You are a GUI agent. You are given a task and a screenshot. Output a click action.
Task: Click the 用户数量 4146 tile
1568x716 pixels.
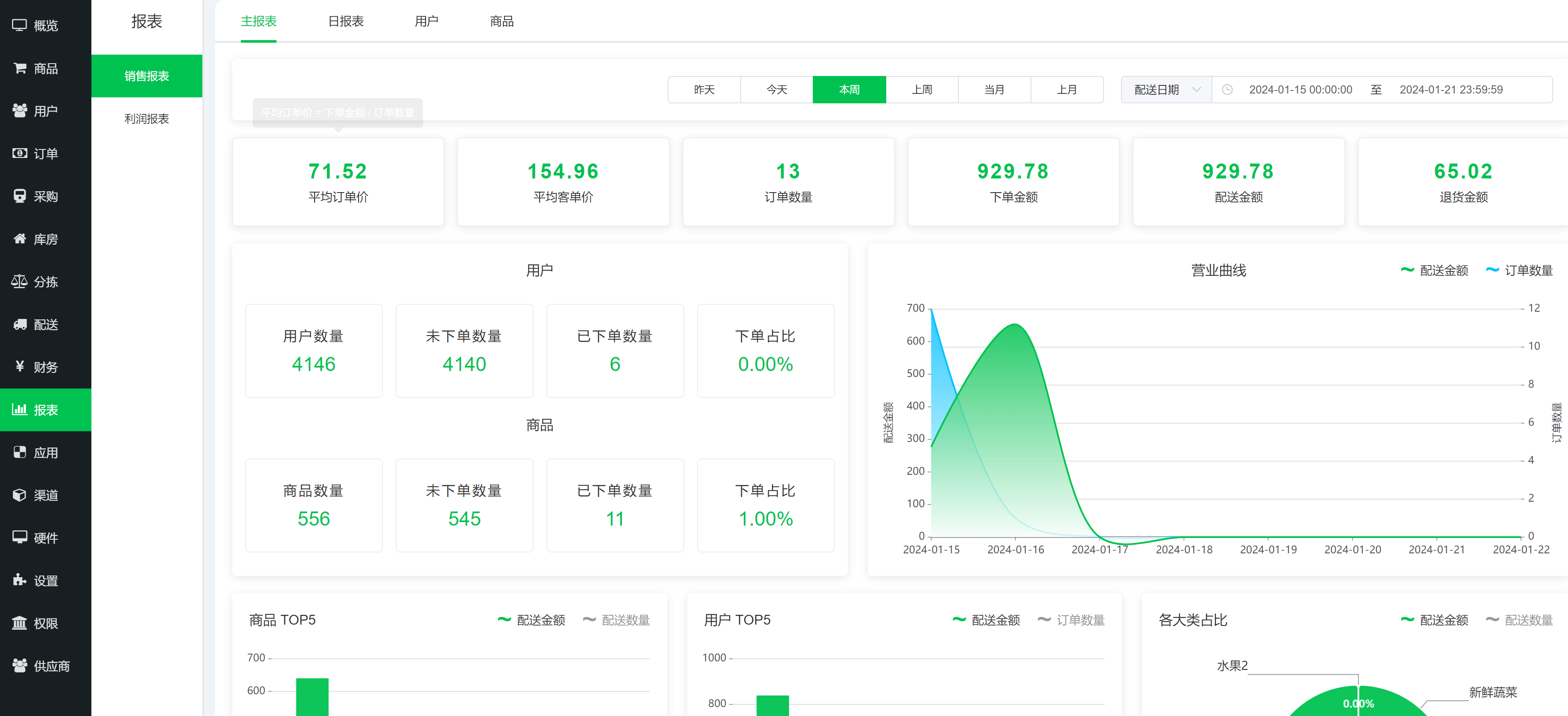click(314, 351)
